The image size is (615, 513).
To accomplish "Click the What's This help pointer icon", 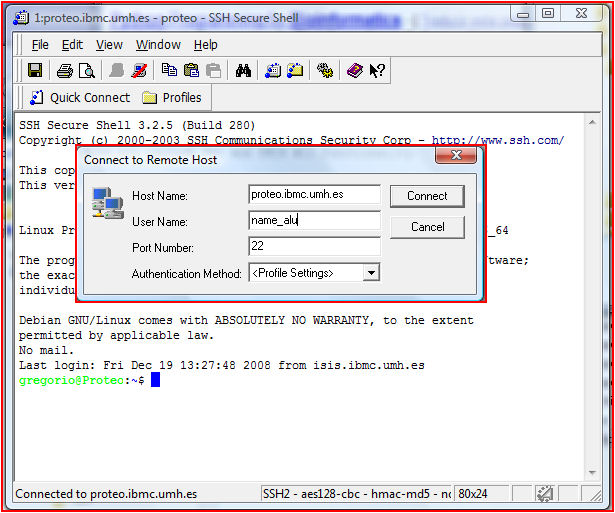I will pyautogui.click(x=377, y=71).
